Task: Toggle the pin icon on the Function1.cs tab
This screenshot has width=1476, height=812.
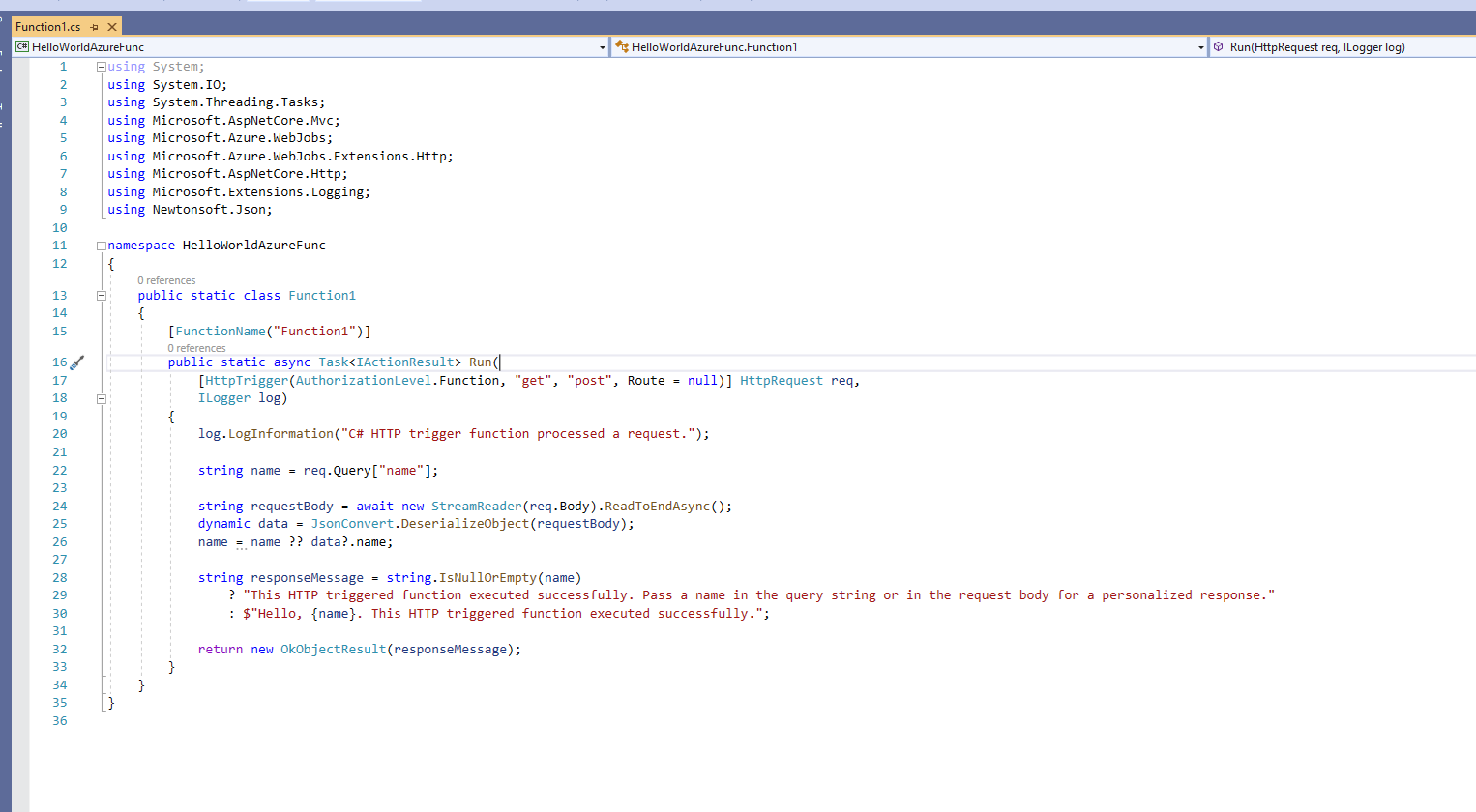Action: tap(94, 27)
